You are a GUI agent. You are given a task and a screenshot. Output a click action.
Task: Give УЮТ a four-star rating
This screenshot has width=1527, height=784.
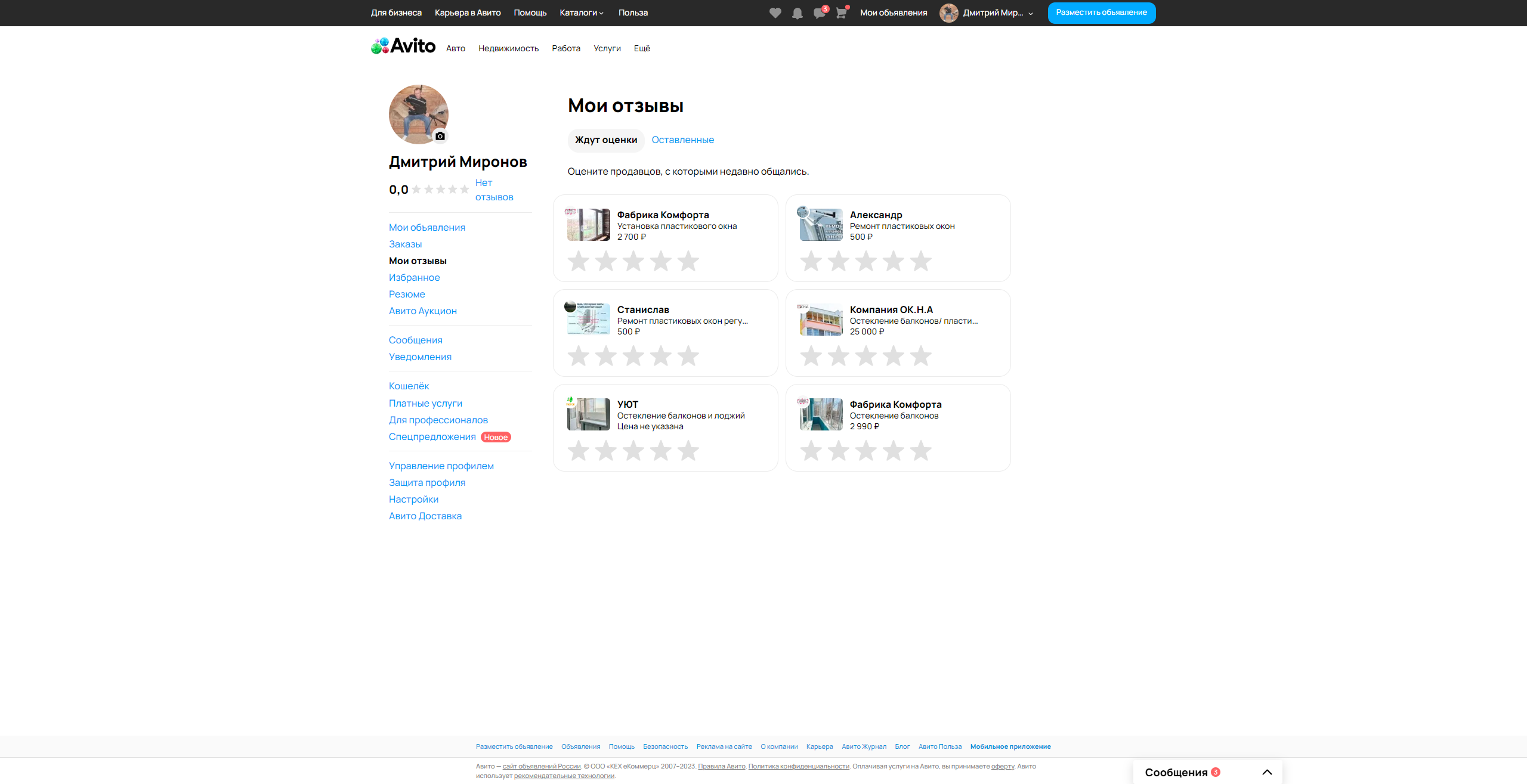[660, 451]
